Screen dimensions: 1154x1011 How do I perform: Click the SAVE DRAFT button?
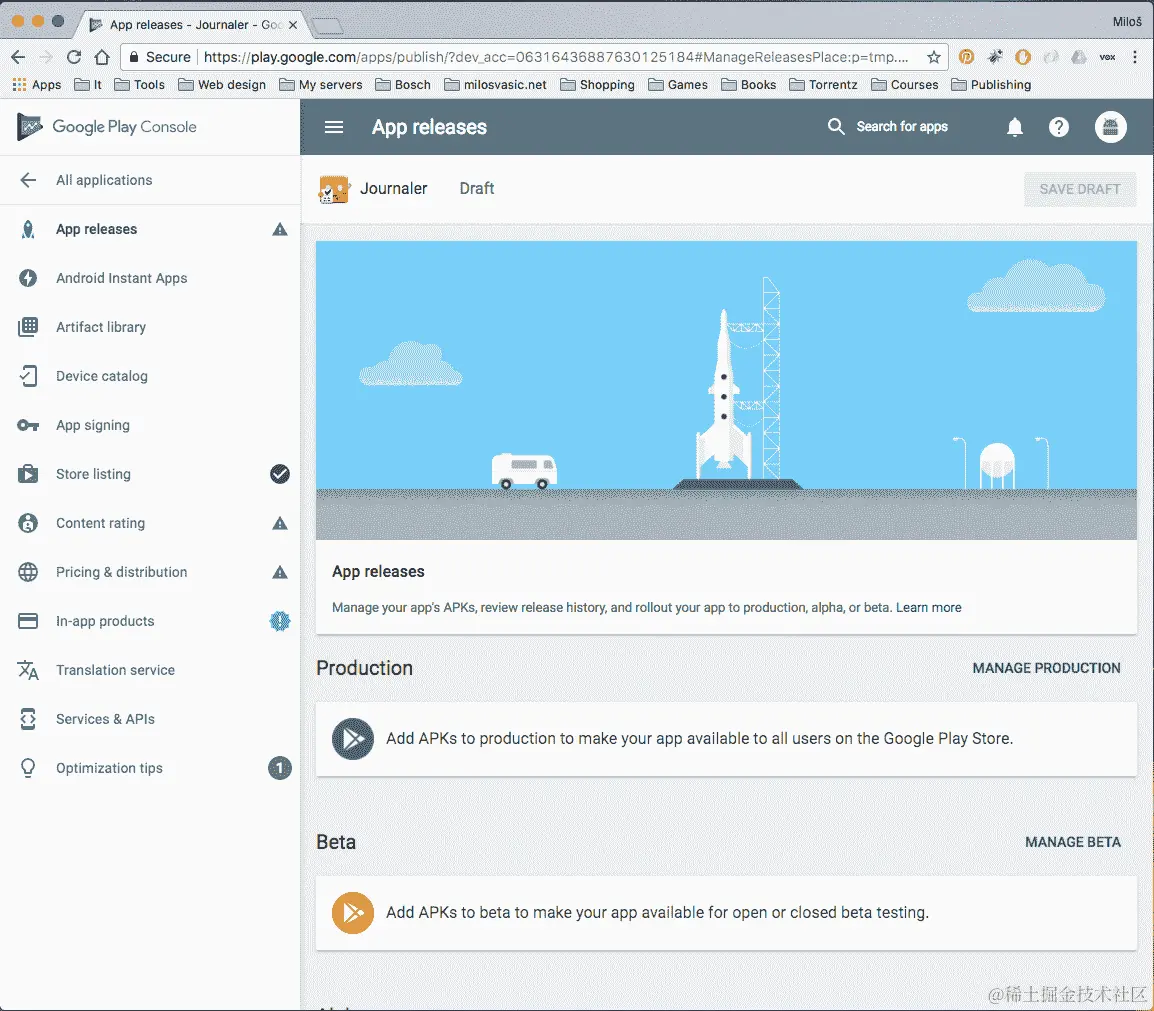click(1080, 189)
